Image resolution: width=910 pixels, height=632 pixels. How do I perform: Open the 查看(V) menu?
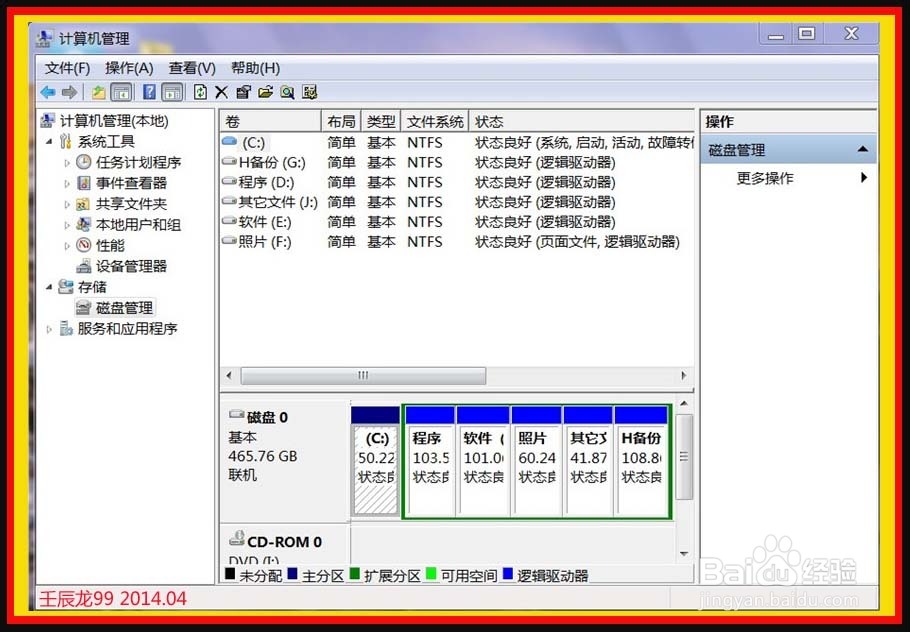[x=191, y=68]
